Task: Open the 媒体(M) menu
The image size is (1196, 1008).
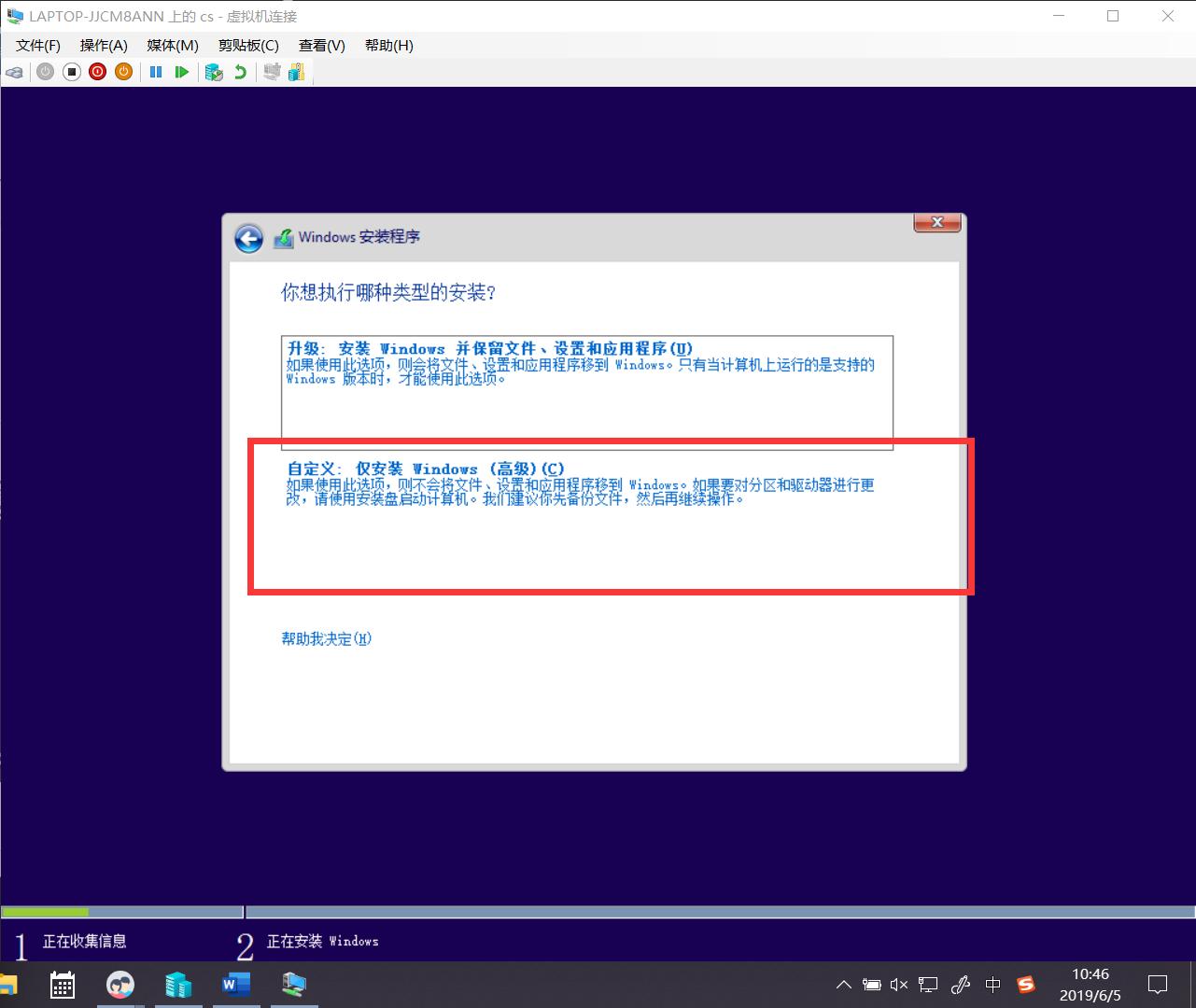Action: (x=173, y=45)
